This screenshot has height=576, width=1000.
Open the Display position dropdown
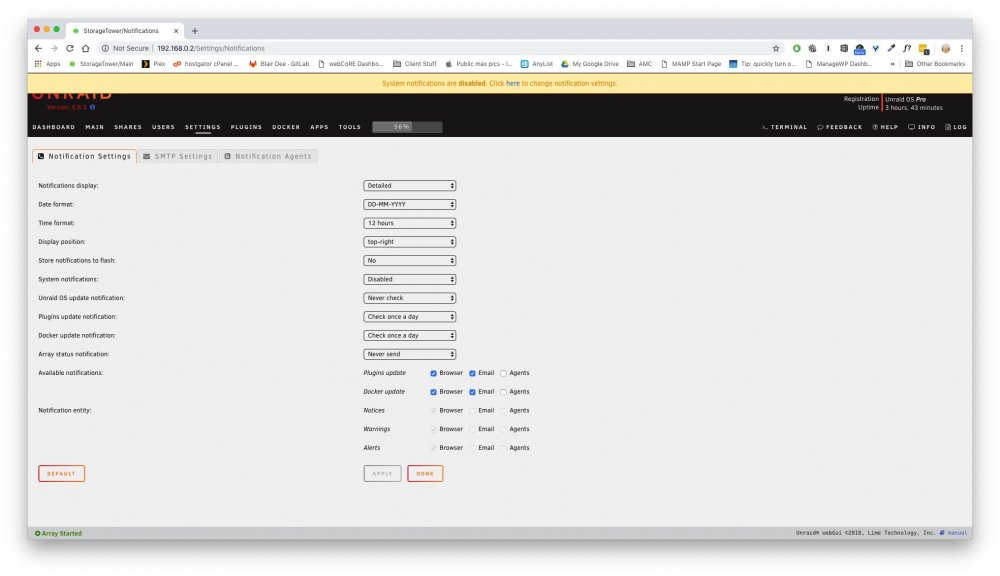click(x=409, y=242)
